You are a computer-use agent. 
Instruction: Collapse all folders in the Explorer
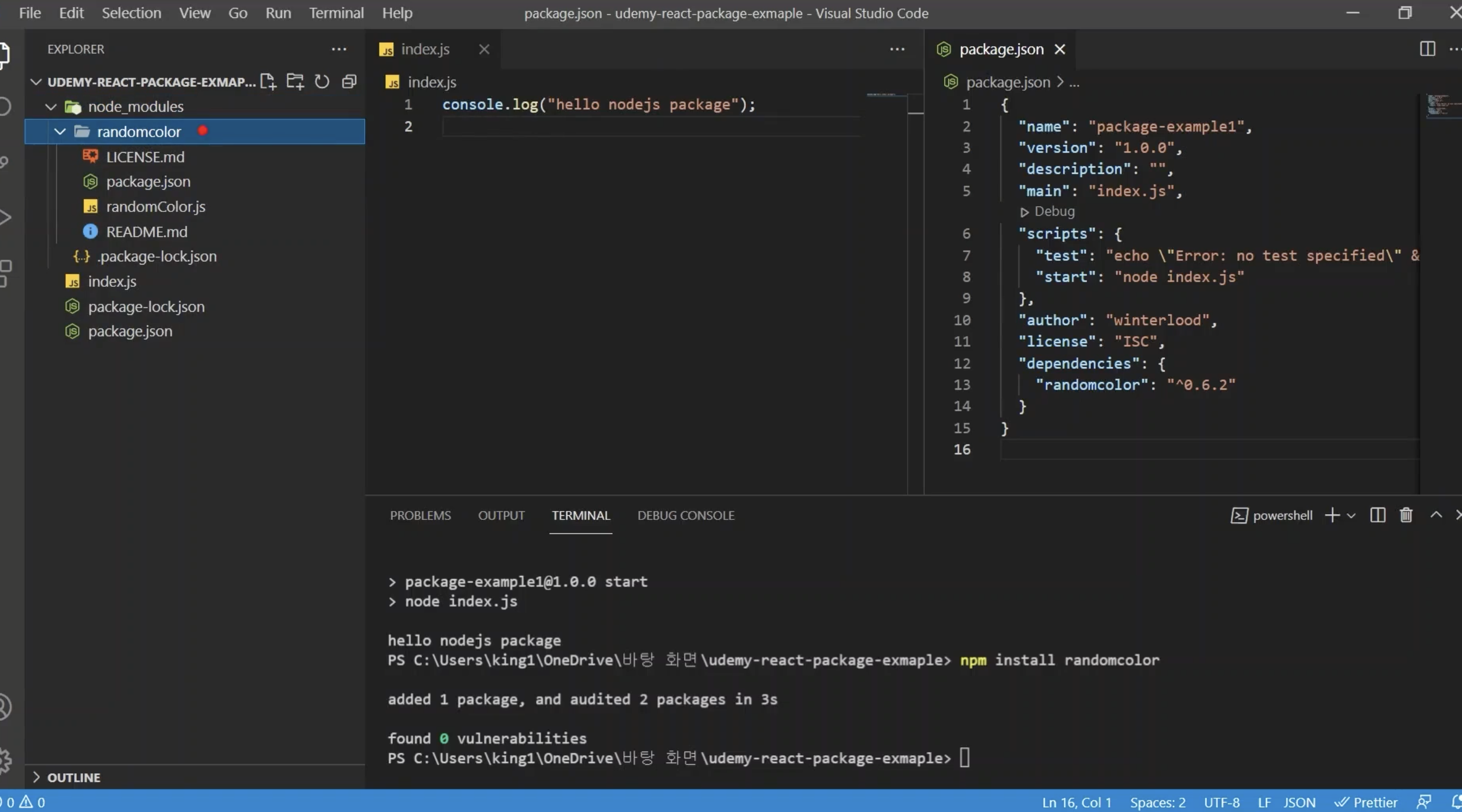348,82
